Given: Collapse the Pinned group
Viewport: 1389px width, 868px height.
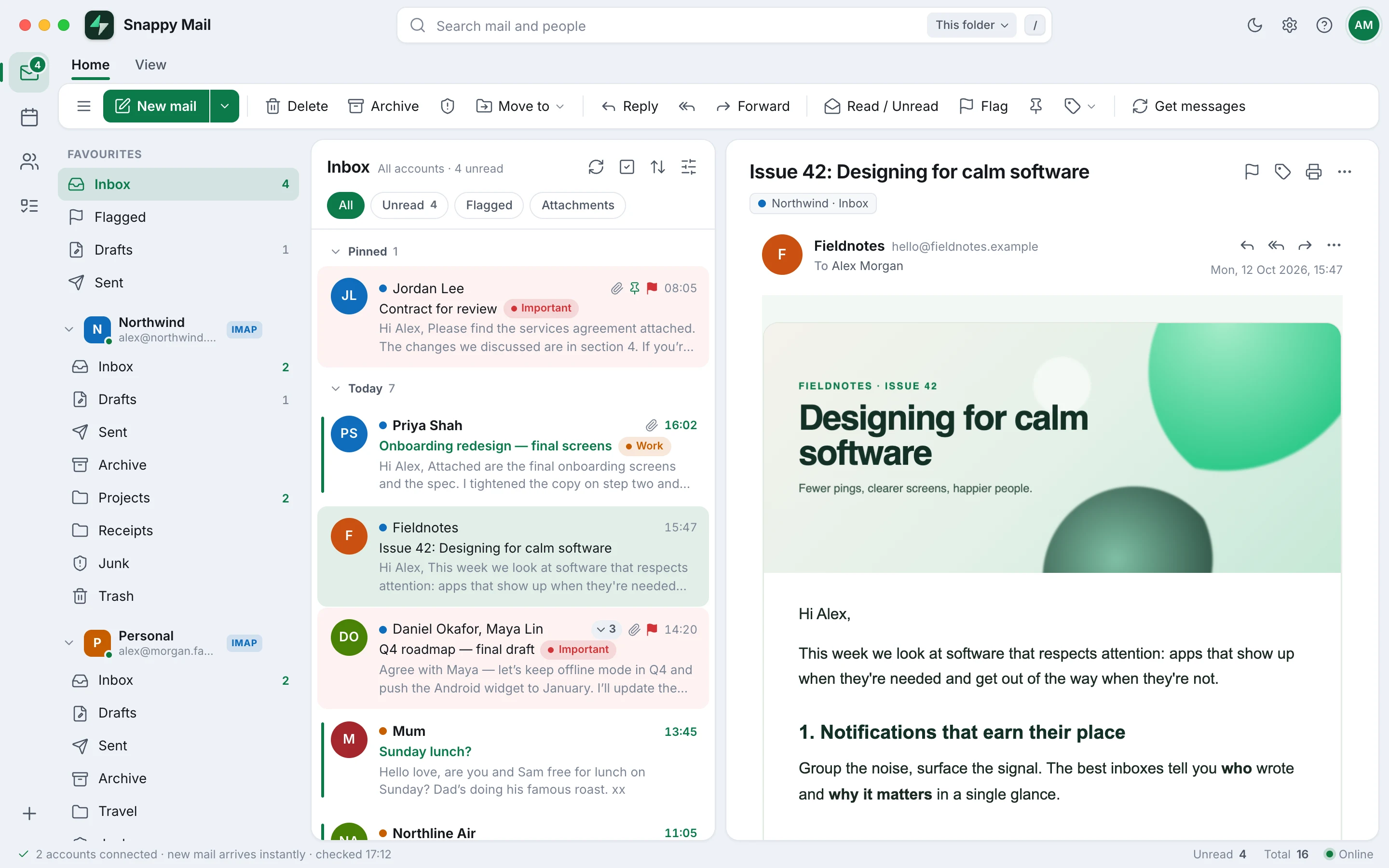Looking at the screenshot, I should 335,251.
